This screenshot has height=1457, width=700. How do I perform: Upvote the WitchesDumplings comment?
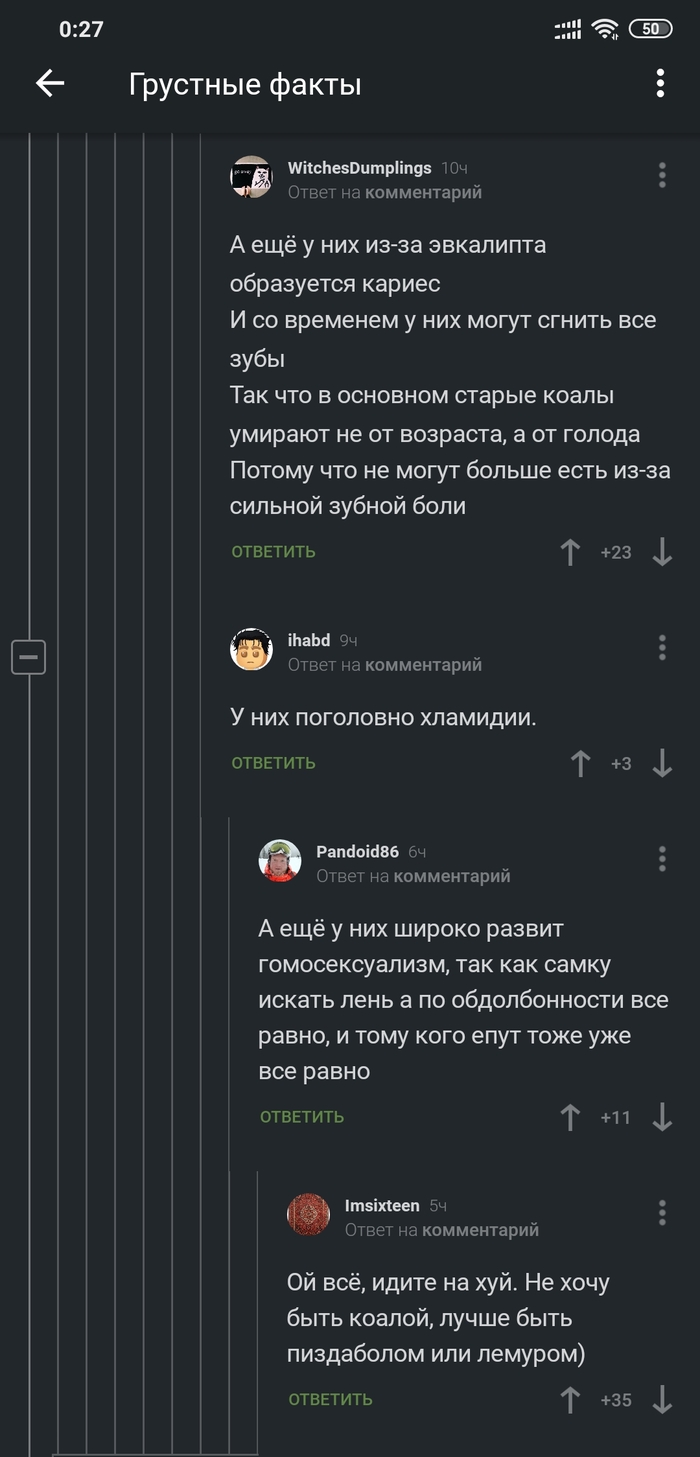pyautogui.click(x=570, y=552)
